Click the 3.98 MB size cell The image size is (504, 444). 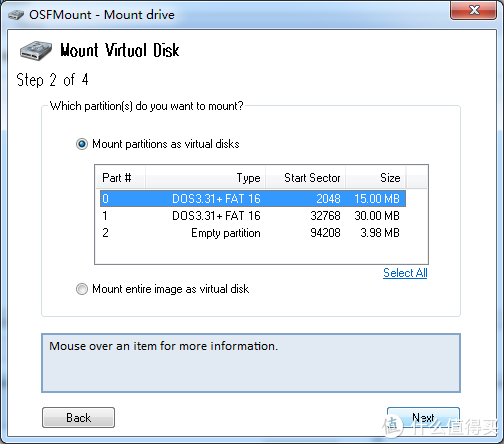click(x=380, y=233)
